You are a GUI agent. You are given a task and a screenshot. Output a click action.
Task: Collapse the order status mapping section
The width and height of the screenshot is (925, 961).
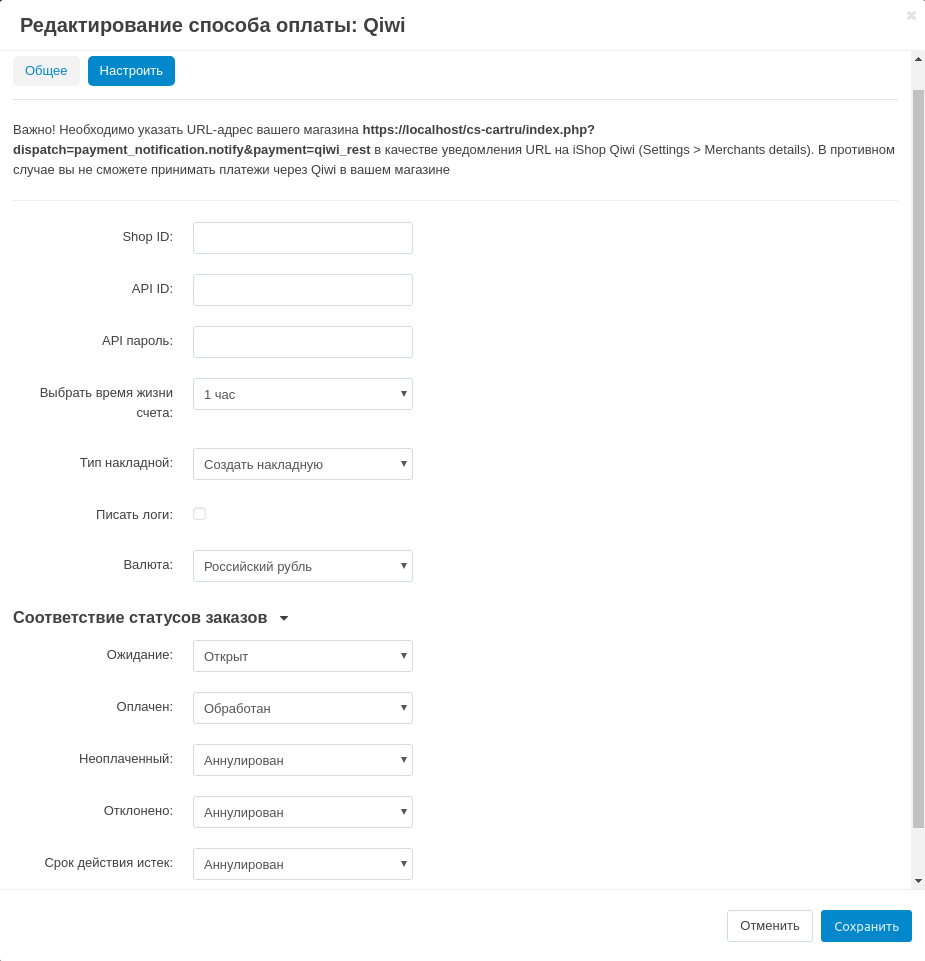[284, 618]
